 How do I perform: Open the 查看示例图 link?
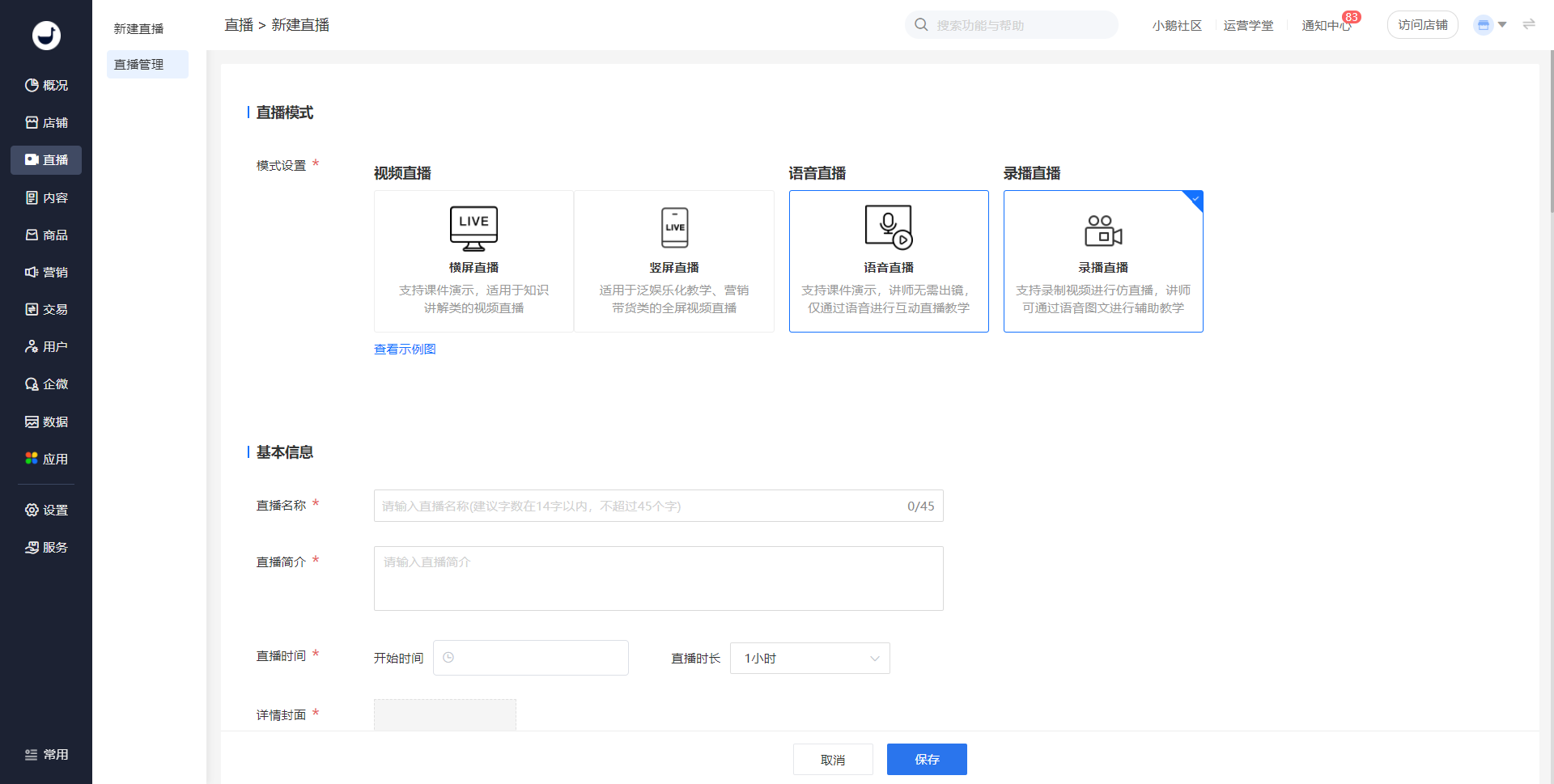tap(405, 349)
